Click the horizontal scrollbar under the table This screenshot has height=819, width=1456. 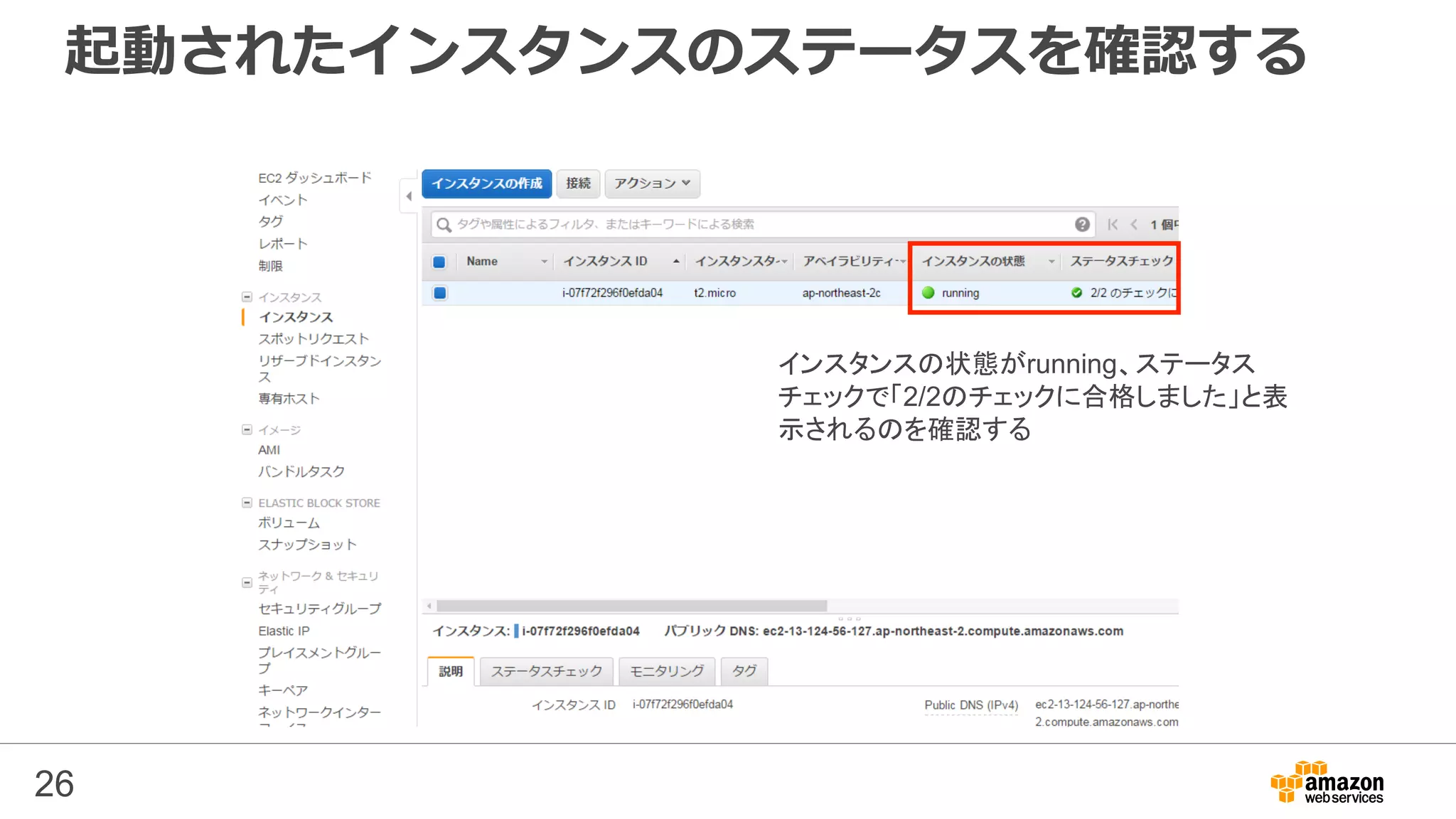click(631, 606)
